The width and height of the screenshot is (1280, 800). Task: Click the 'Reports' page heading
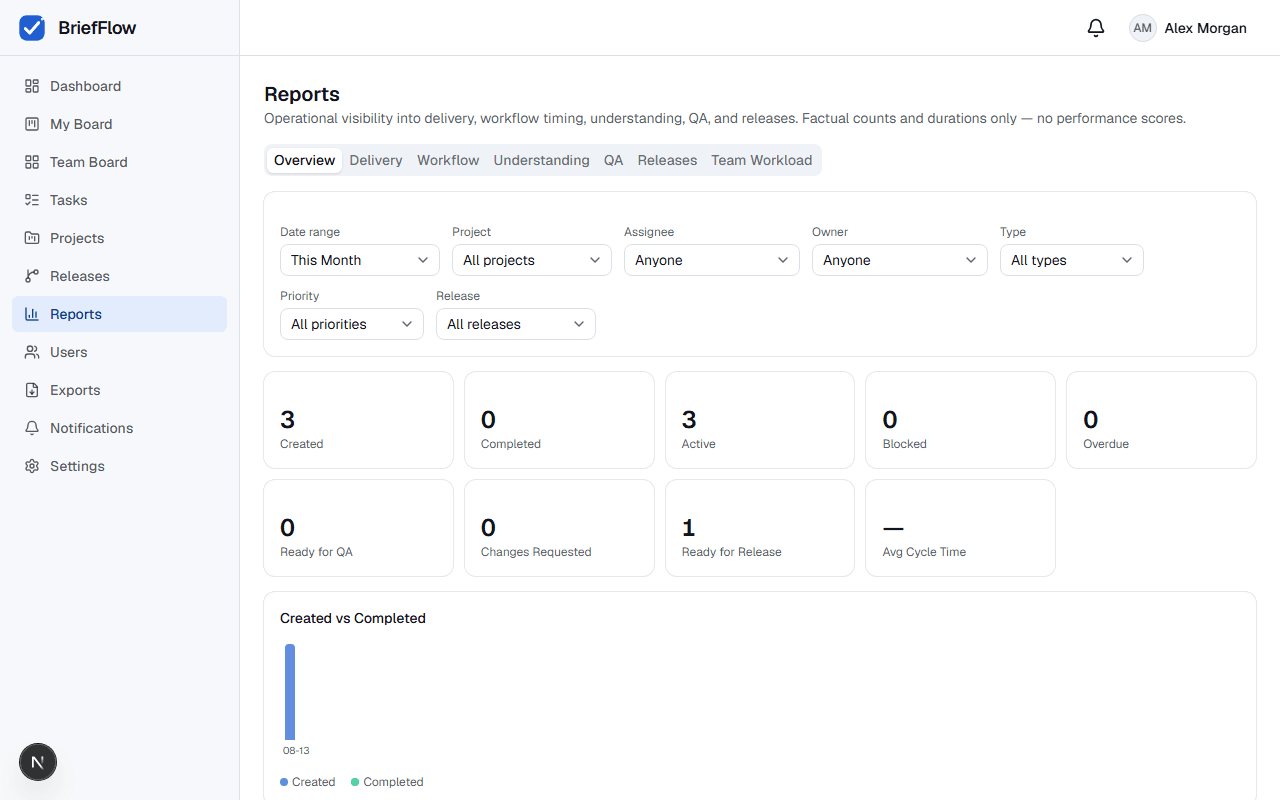(x=302, y=94)
